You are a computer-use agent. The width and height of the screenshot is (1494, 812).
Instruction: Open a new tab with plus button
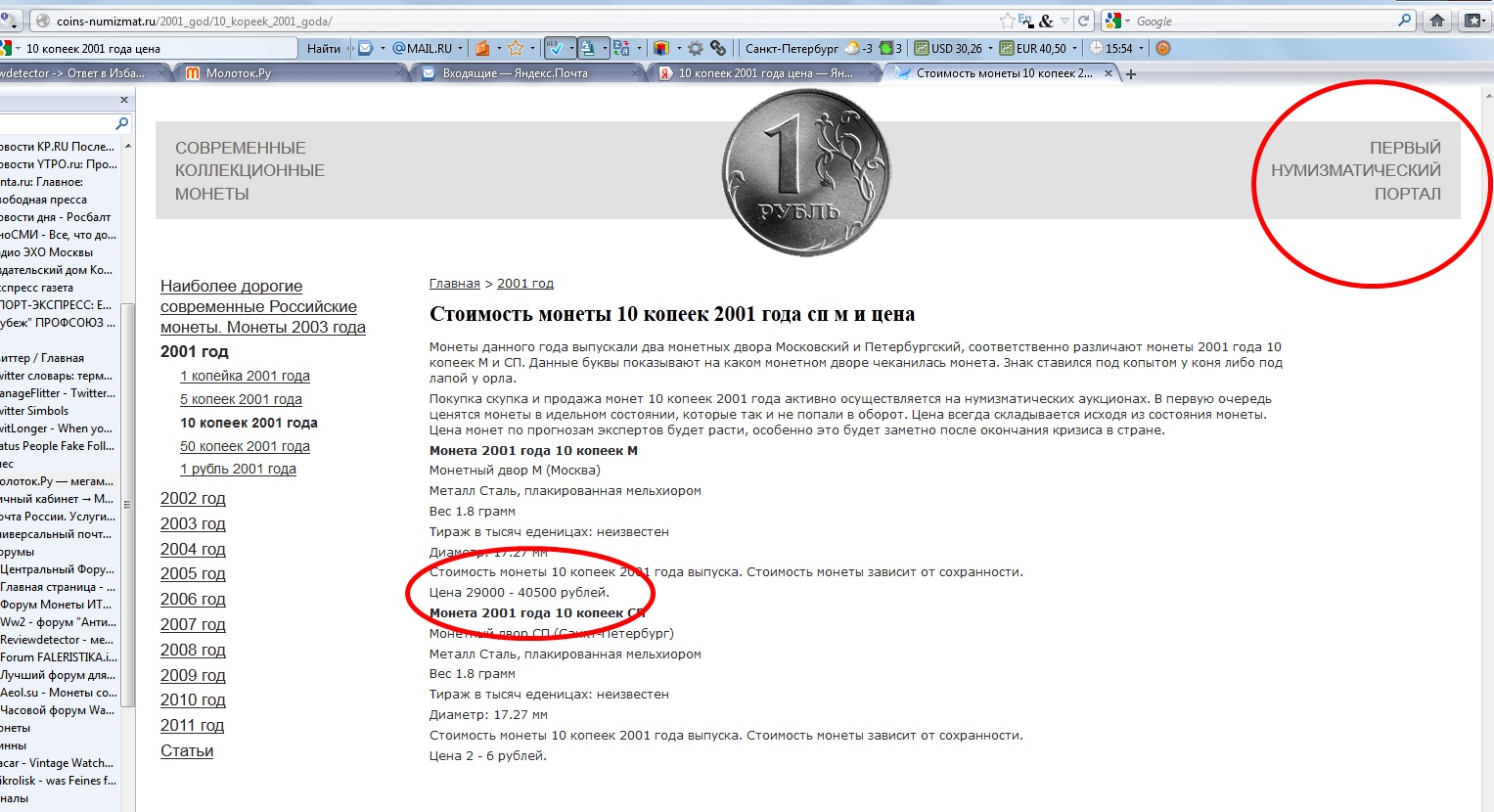(1131, 74)
